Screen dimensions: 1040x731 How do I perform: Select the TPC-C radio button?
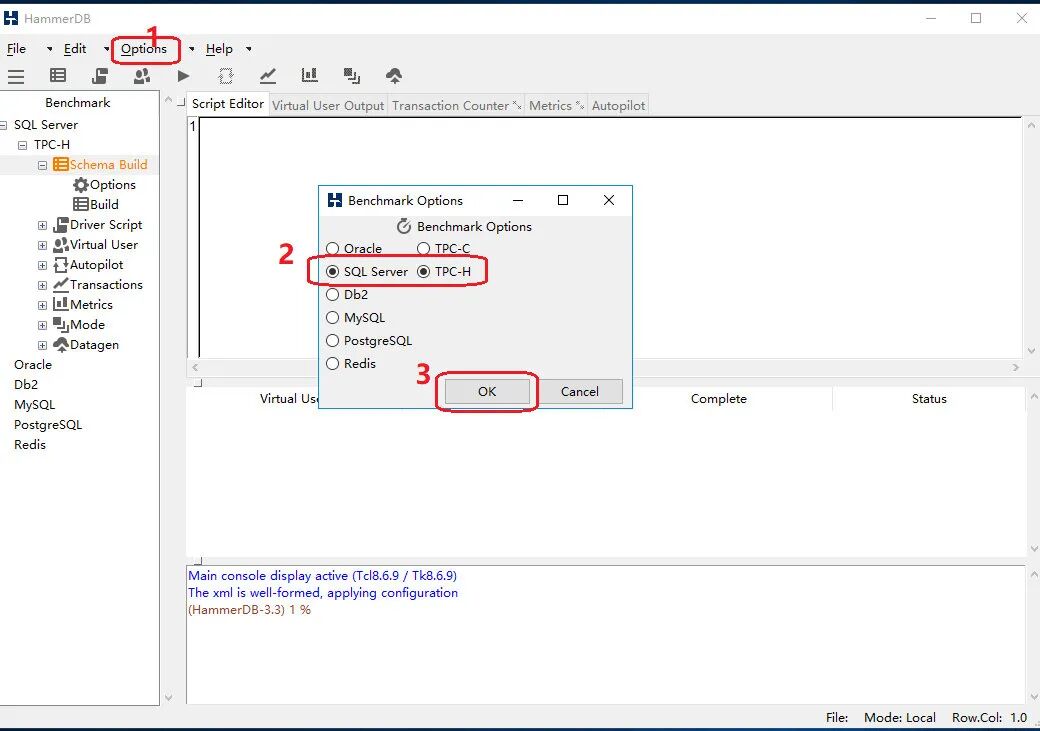point(423,249)
